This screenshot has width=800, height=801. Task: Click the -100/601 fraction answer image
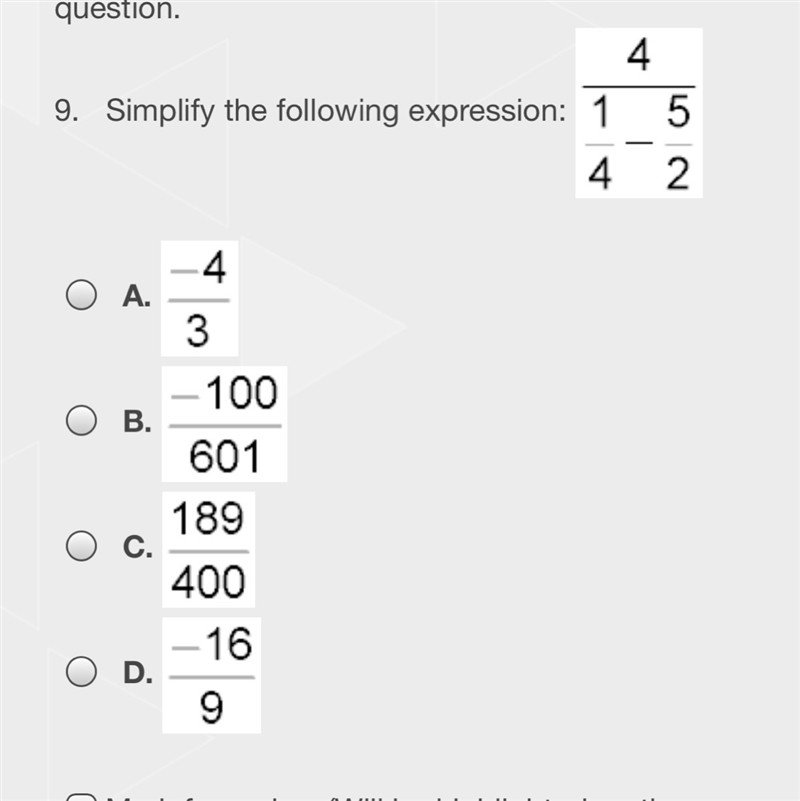click(x=224, y=424)
